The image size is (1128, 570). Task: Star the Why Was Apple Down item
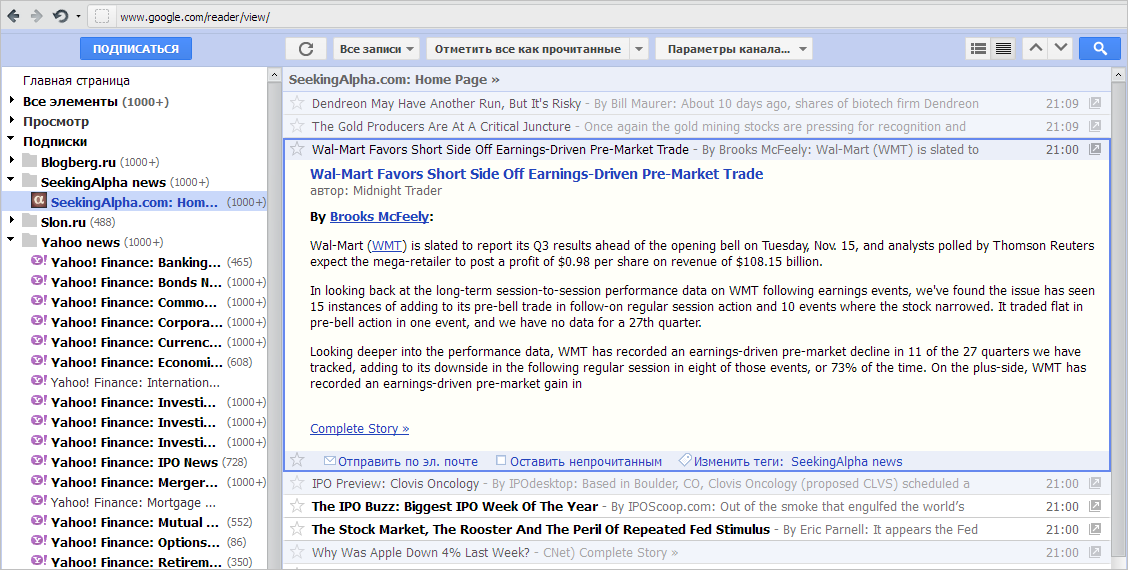(x=297, y=552)
